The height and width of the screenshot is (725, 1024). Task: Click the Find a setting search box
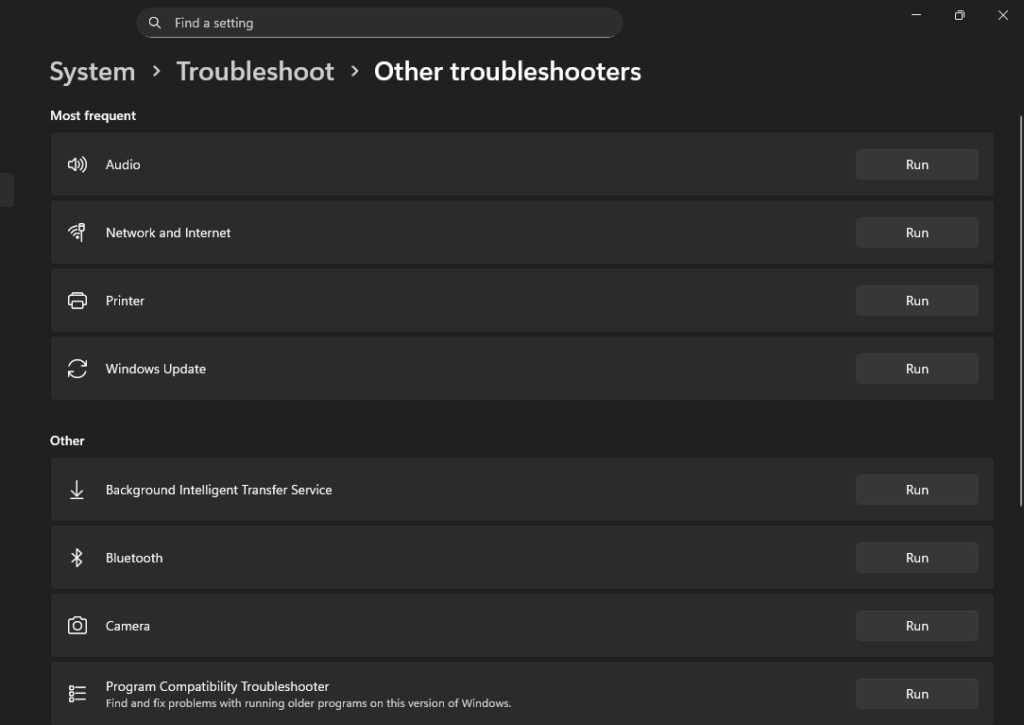click(380, 22)
